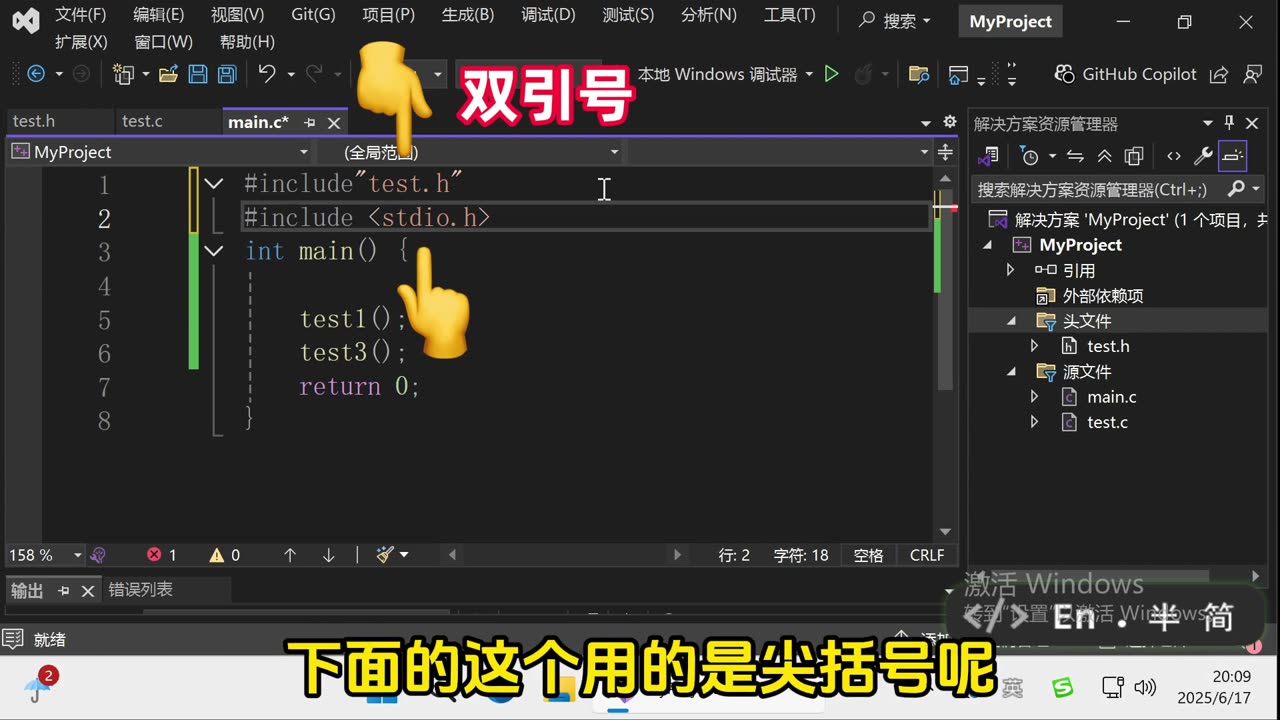Open Find in Files folder-search icon
This screenshot has height=720, width=1280.
click(x=918, y=74)
